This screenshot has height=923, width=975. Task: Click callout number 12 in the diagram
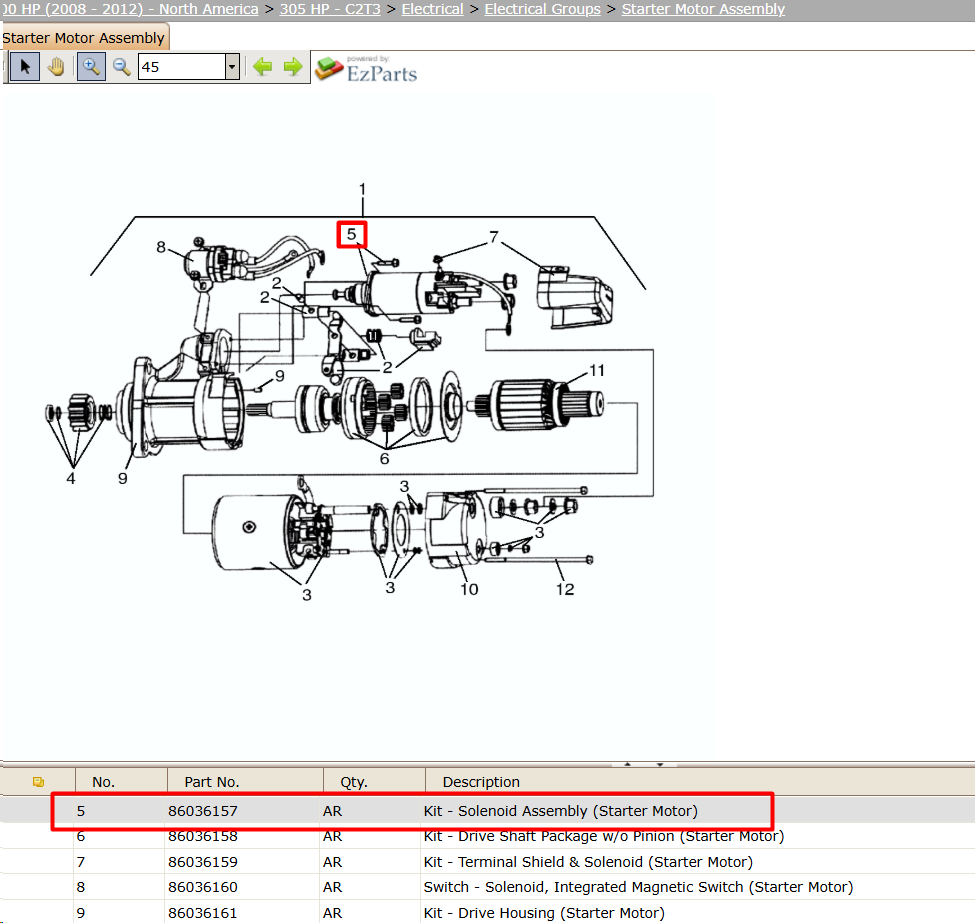coord(565,589)
